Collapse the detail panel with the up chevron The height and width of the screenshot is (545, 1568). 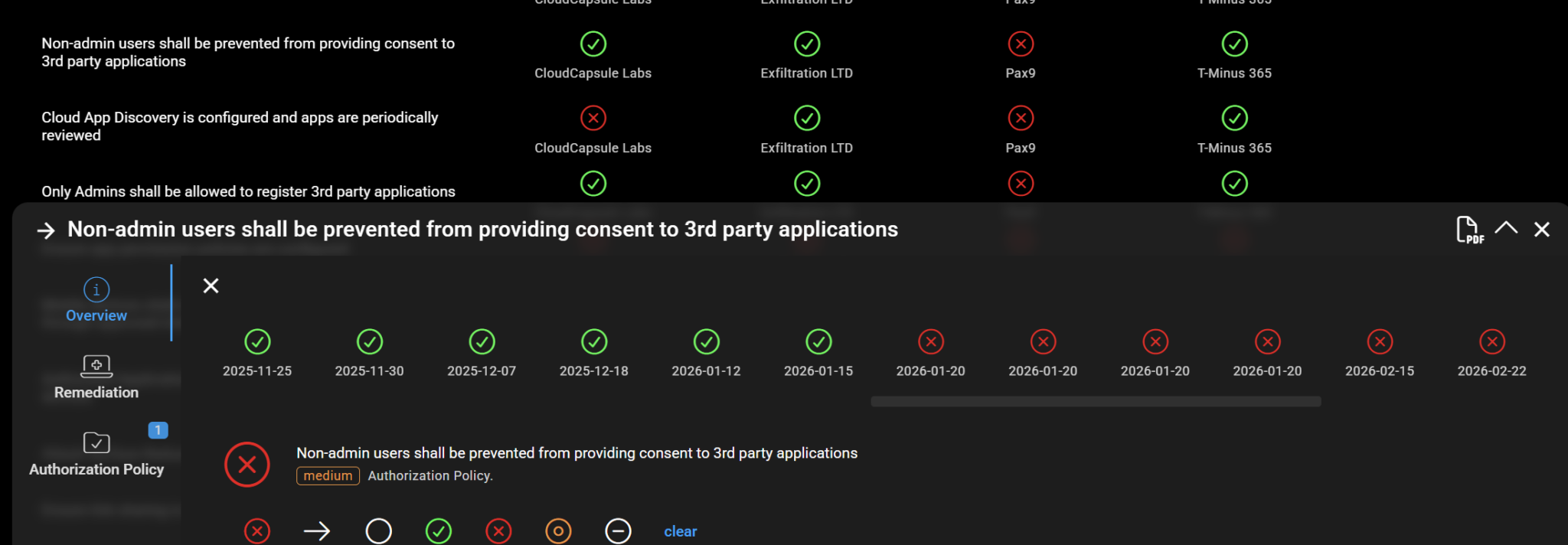pos(1506,228)
